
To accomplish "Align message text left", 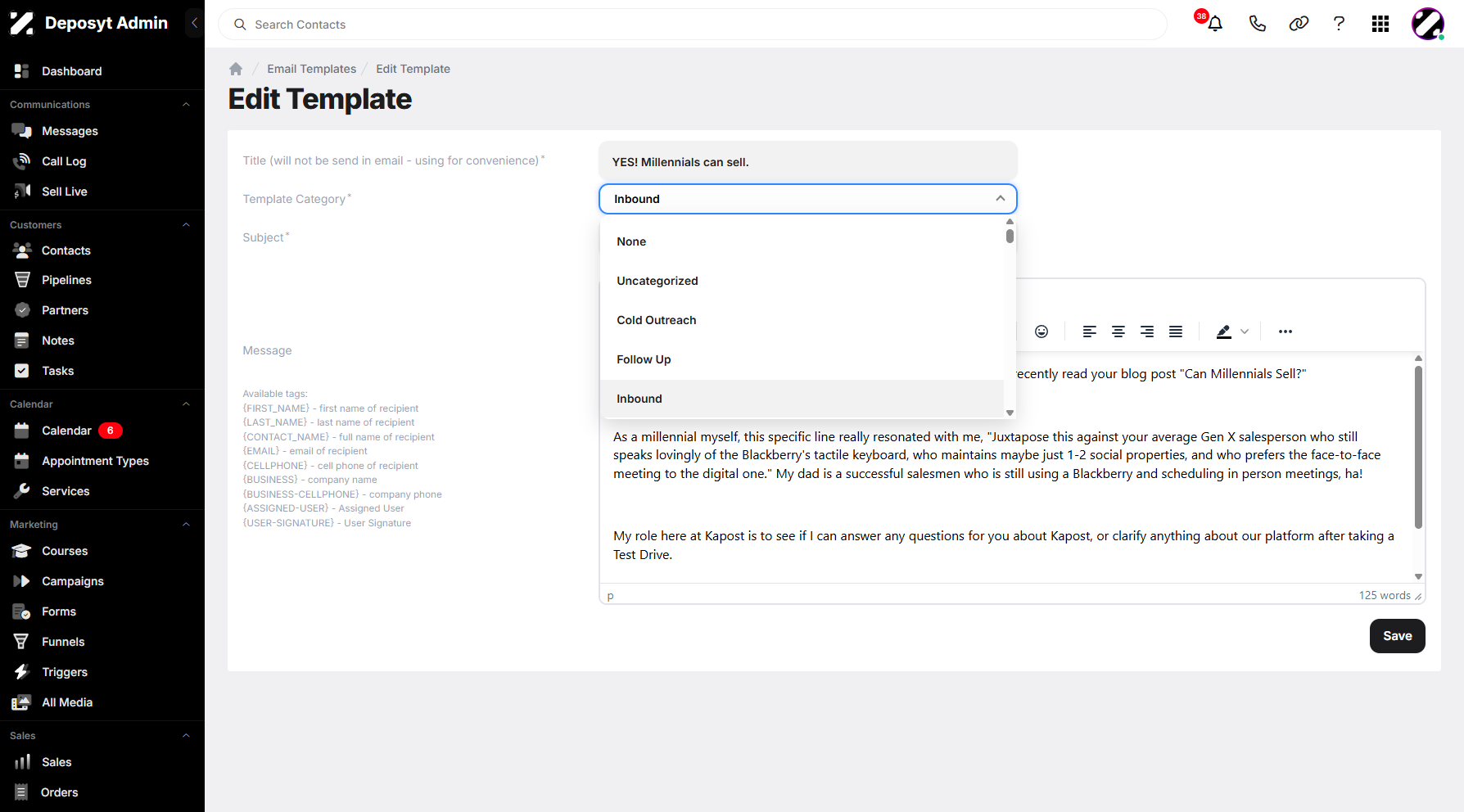I will click(1089, 332).
